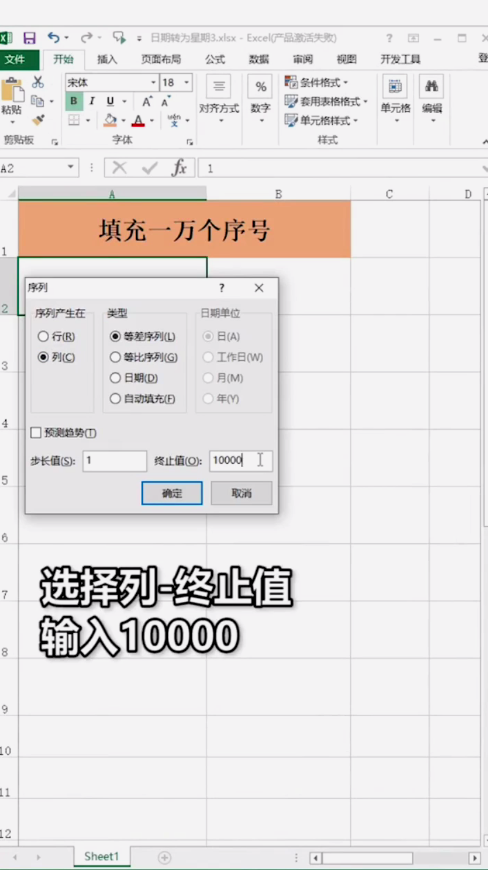Open the 单元格 cells group
Viewport: 488px width, 870px height.
click(395, 99)
